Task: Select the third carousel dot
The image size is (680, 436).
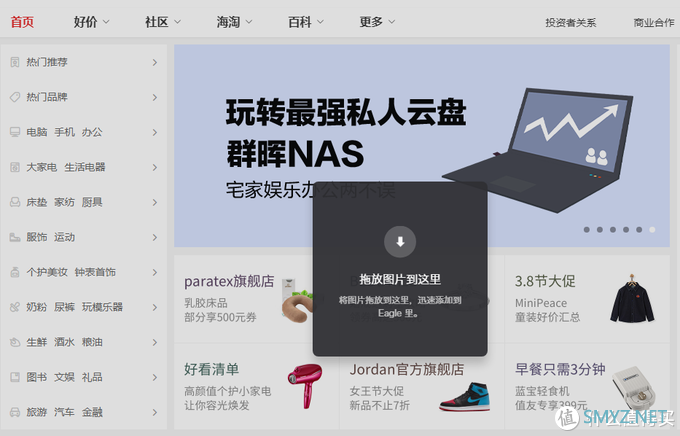Action: click(613, 229)
